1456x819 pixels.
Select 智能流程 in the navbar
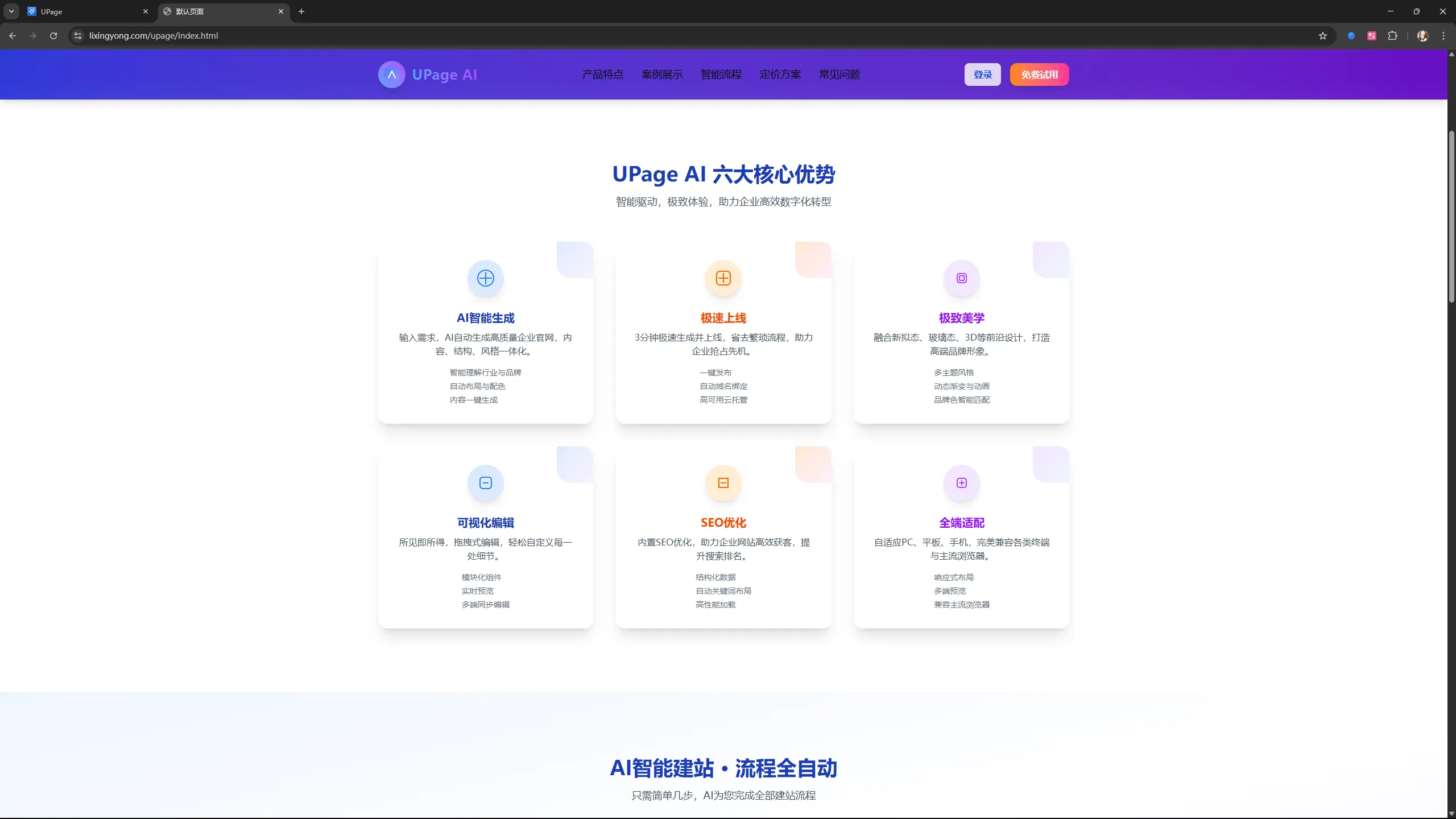coord(721,75)
